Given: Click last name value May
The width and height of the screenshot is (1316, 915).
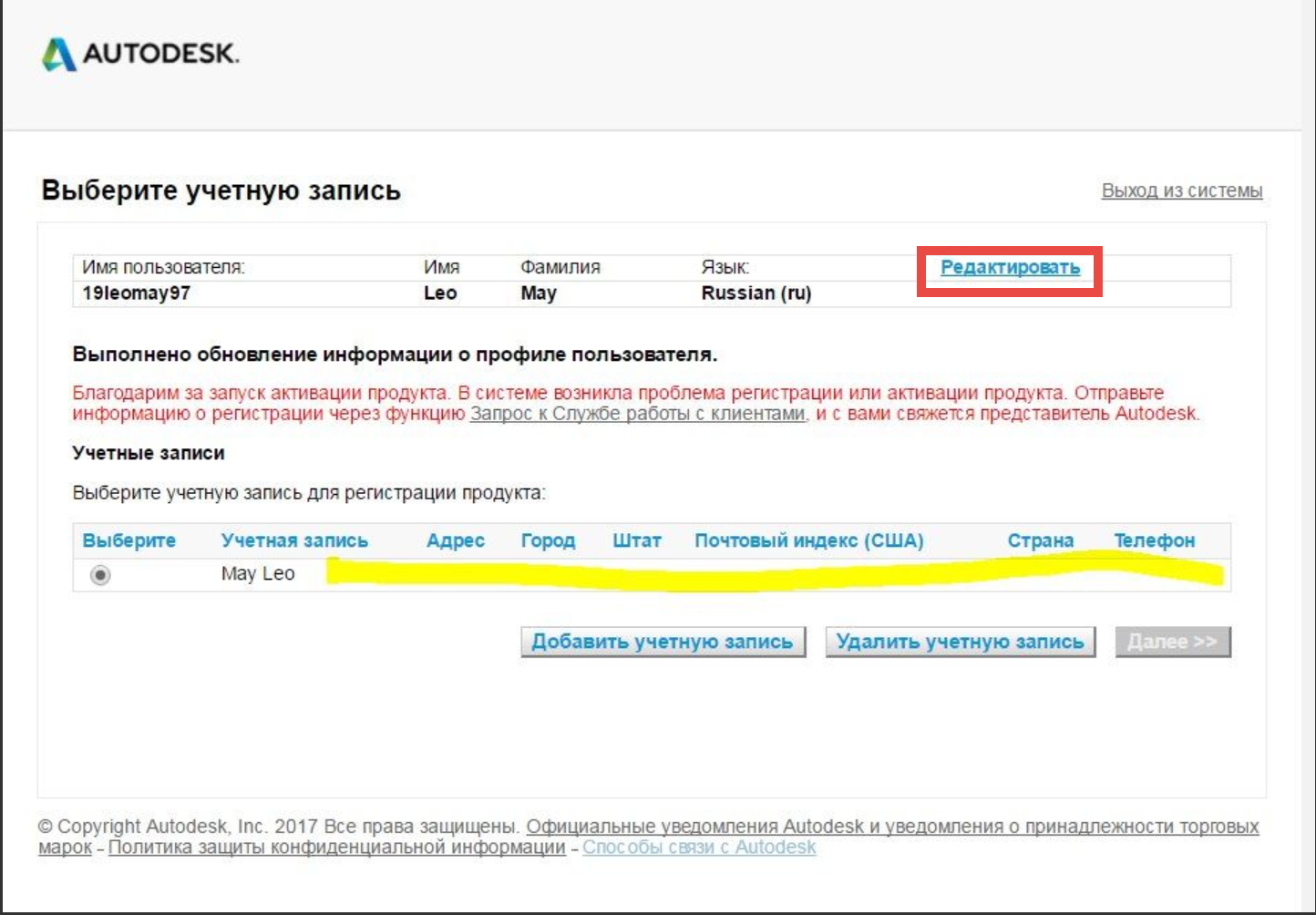Looking at the screenshot, I should [x=539, y=293].
